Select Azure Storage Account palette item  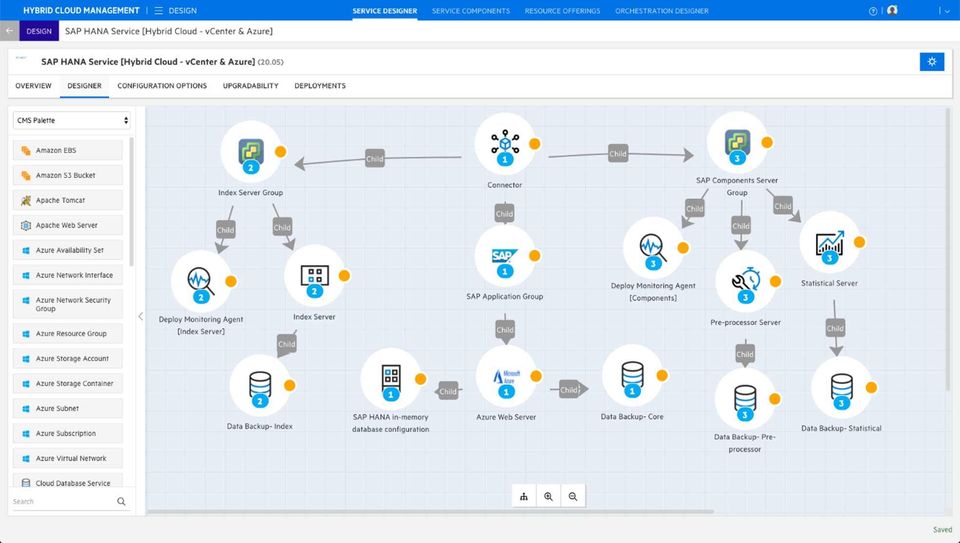pos(67,359)
